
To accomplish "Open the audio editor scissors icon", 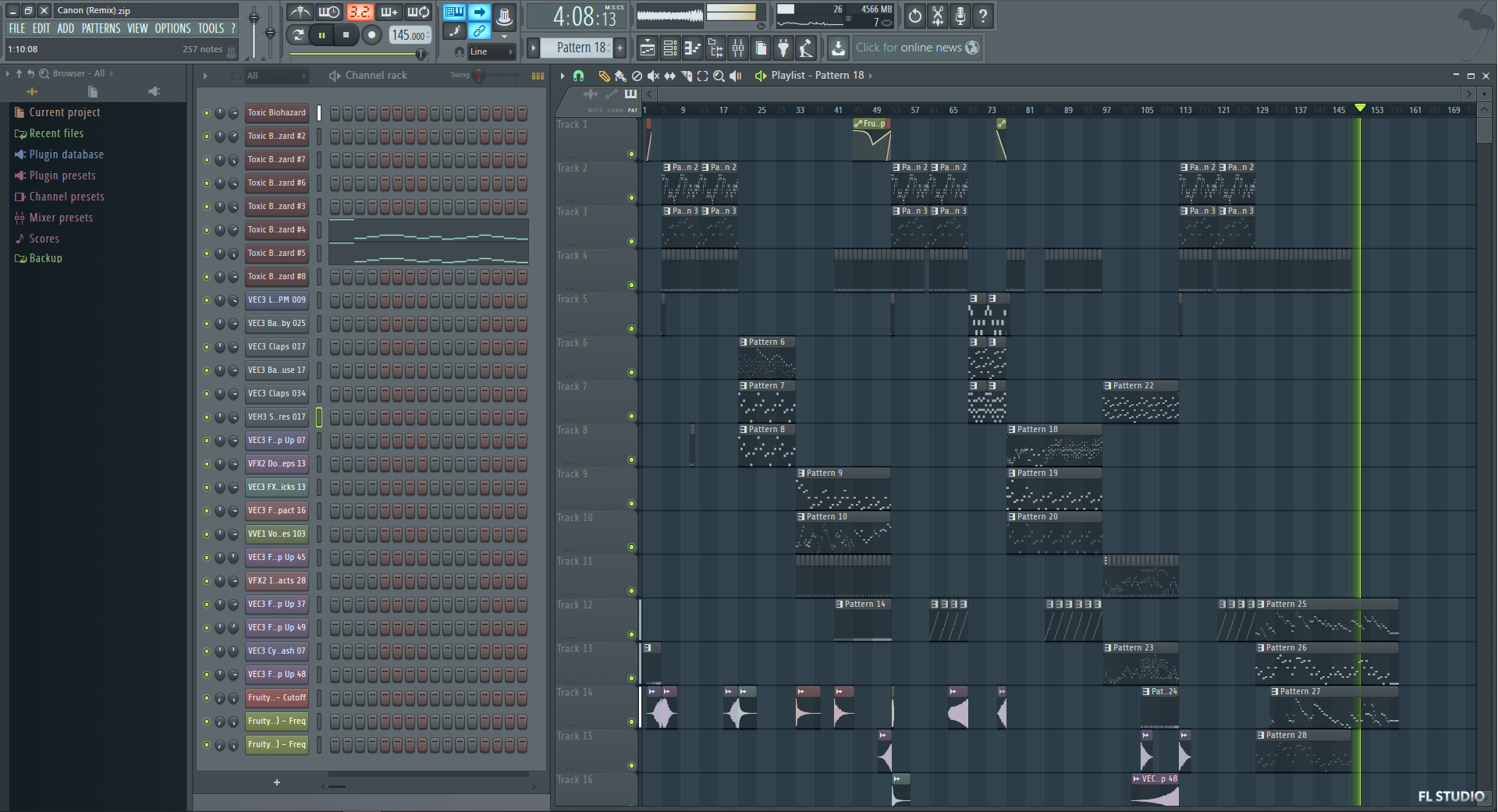I will (x=938, y=16).
